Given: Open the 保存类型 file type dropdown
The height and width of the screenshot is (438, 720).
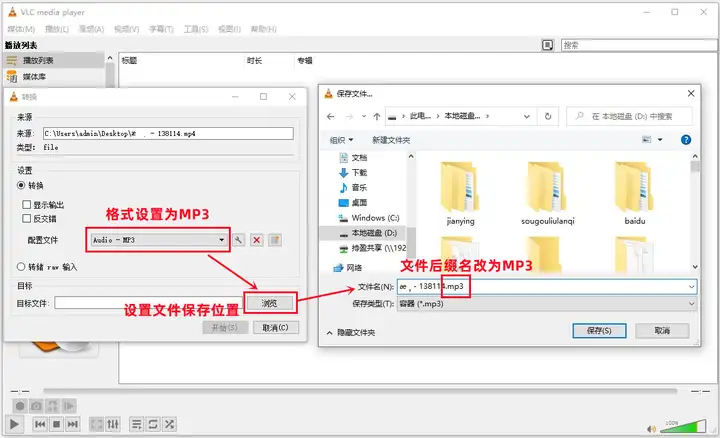Looking at the screenshot, I should click(546, 304).
